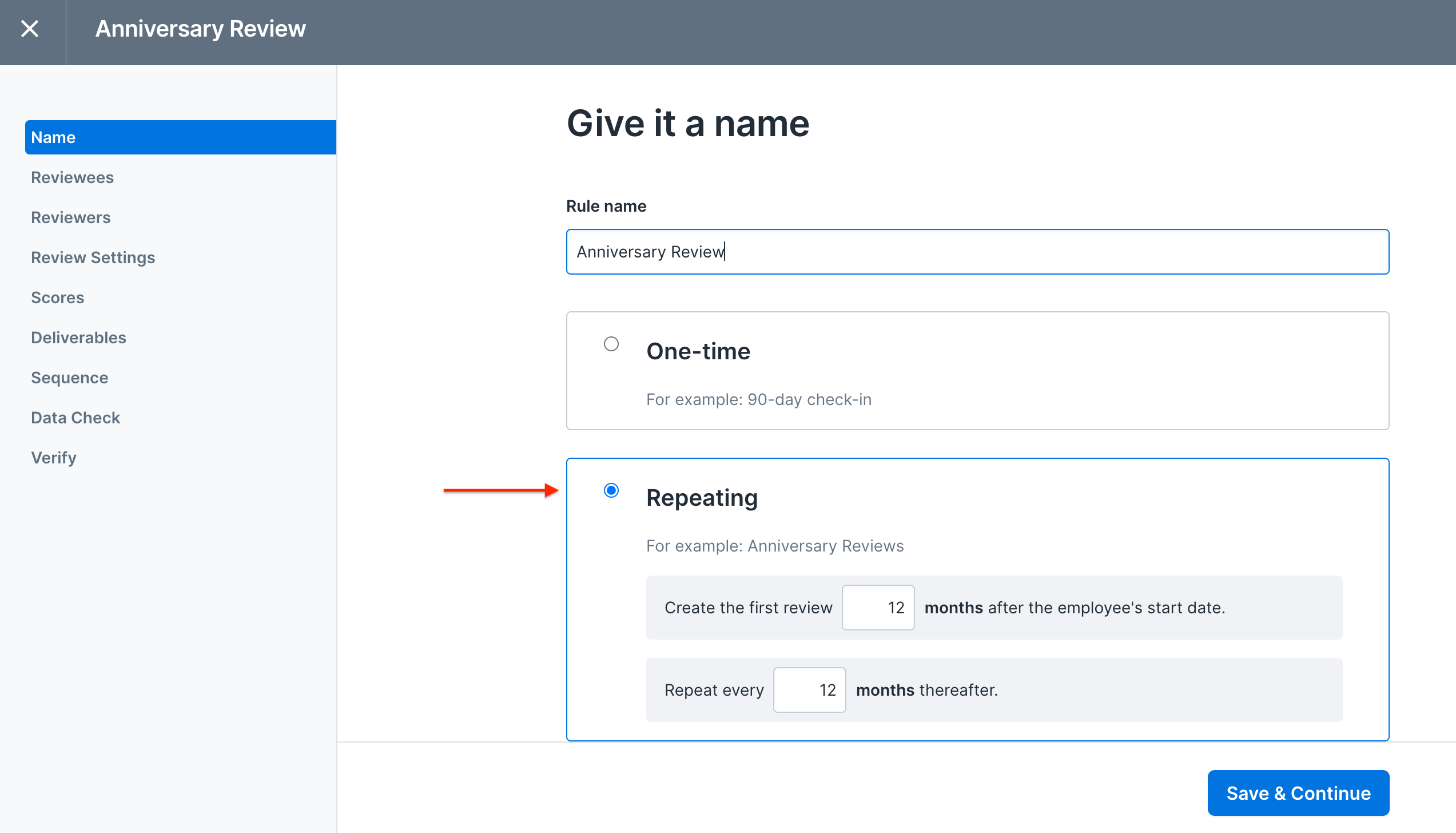Click into the Rule name input field
Image resolution: width=1456 pixels, height=833 pixels.
tap(977, 252)
